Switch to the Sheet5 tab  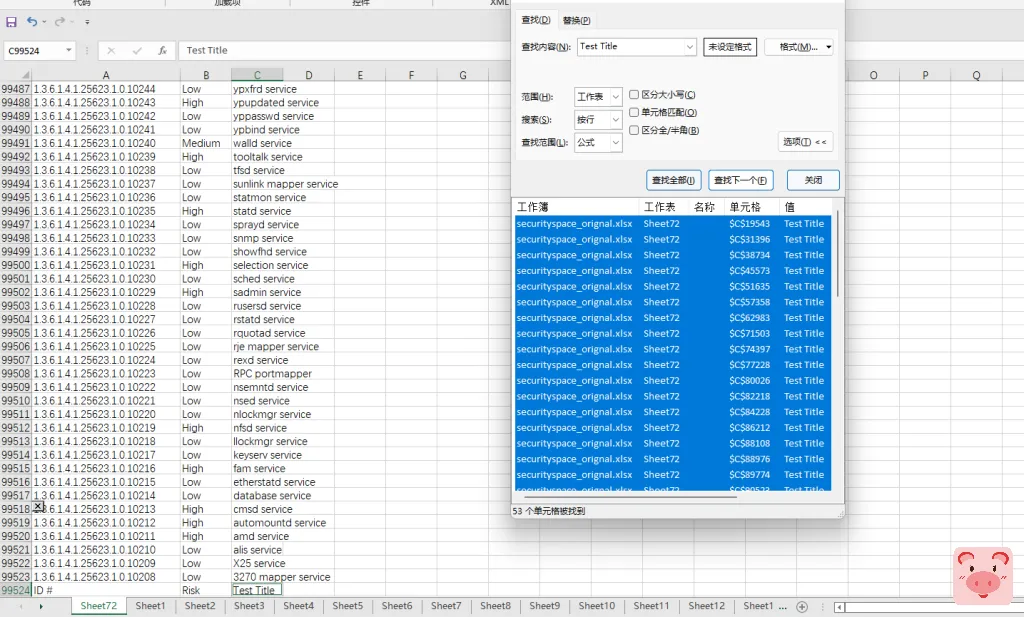point(347,606)
